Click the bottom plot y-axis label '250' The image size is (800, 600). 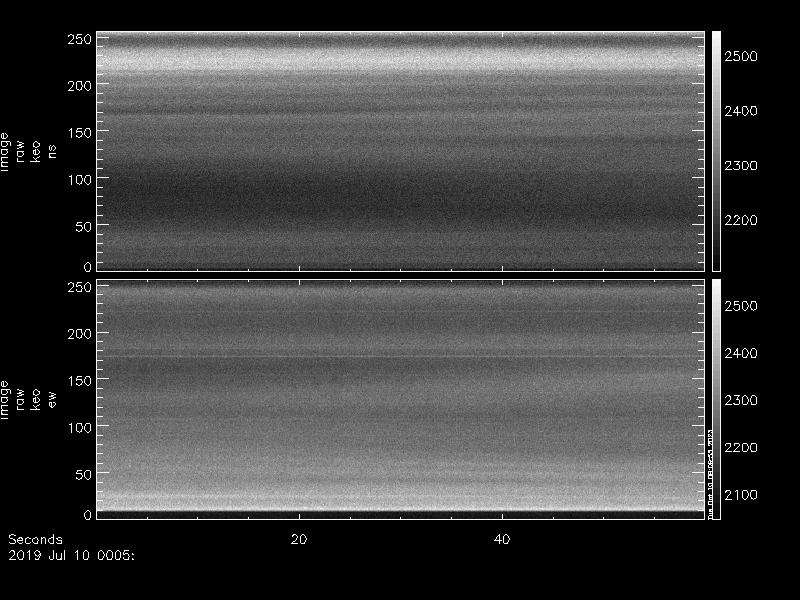point(80,287)
